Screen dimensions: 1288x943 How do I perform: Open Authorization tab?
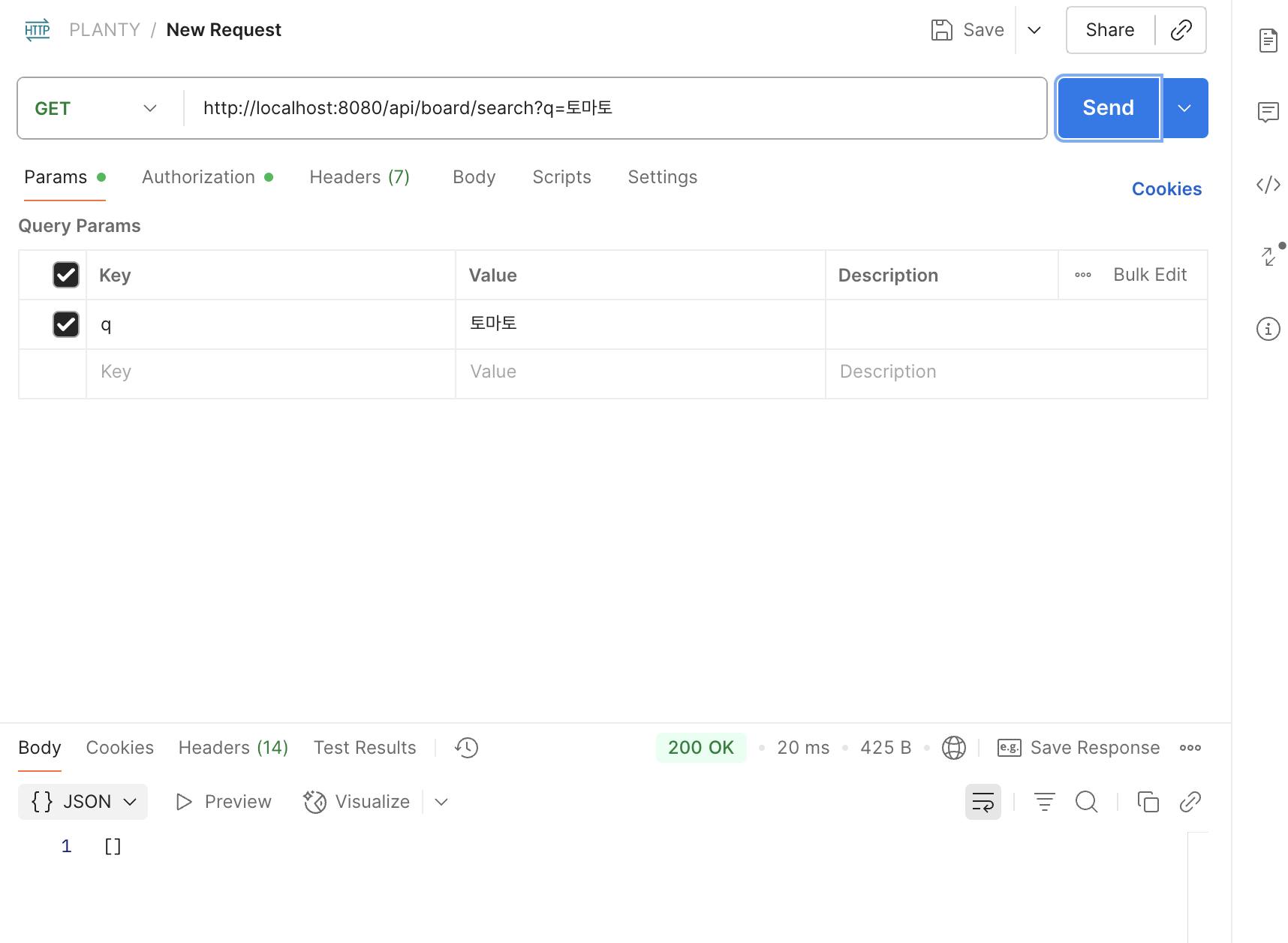point(207,177)
